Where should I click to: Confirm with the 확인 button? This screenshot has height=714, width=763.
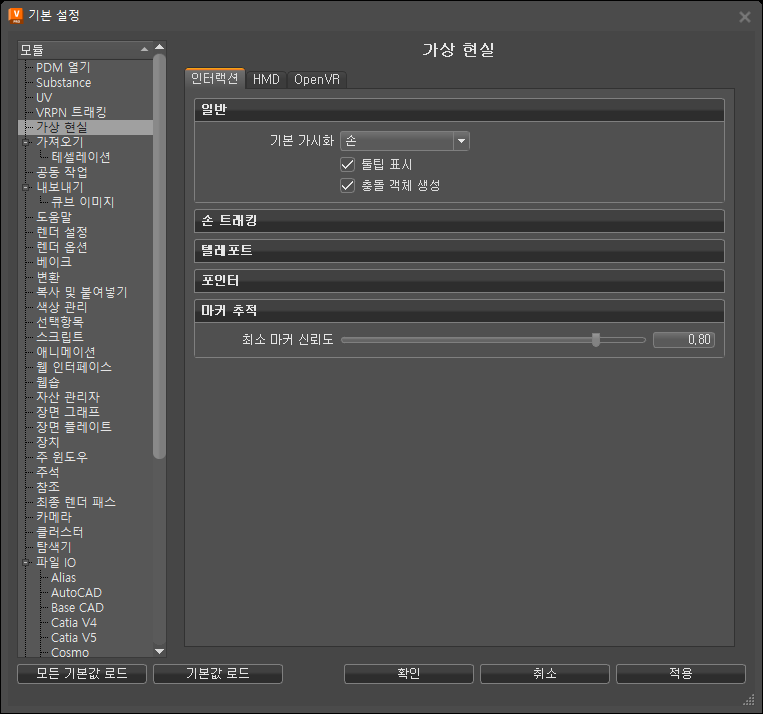click(409, 674)
